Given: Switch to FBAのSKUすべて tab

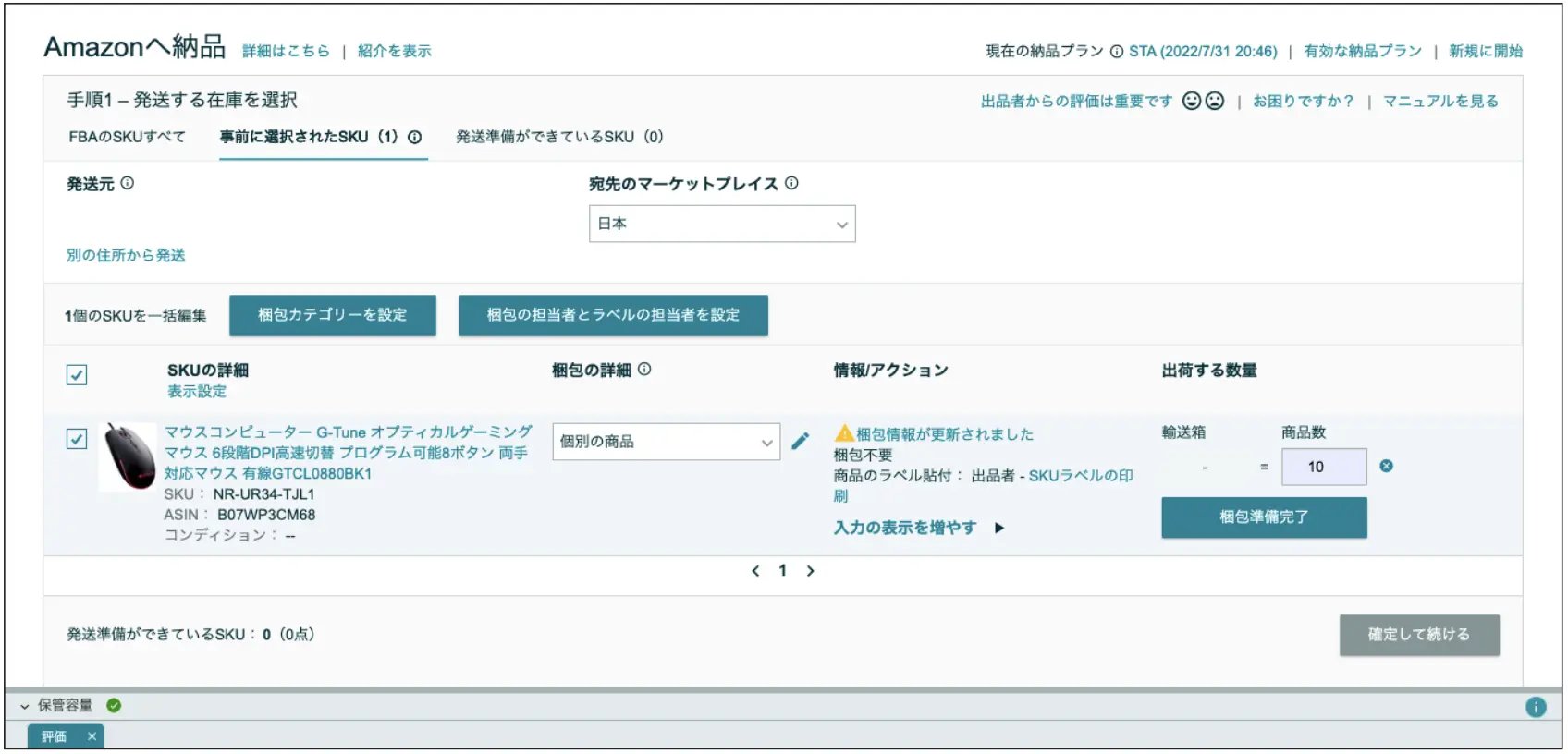Looking at the screenshot, I should [x=127, y=137].
